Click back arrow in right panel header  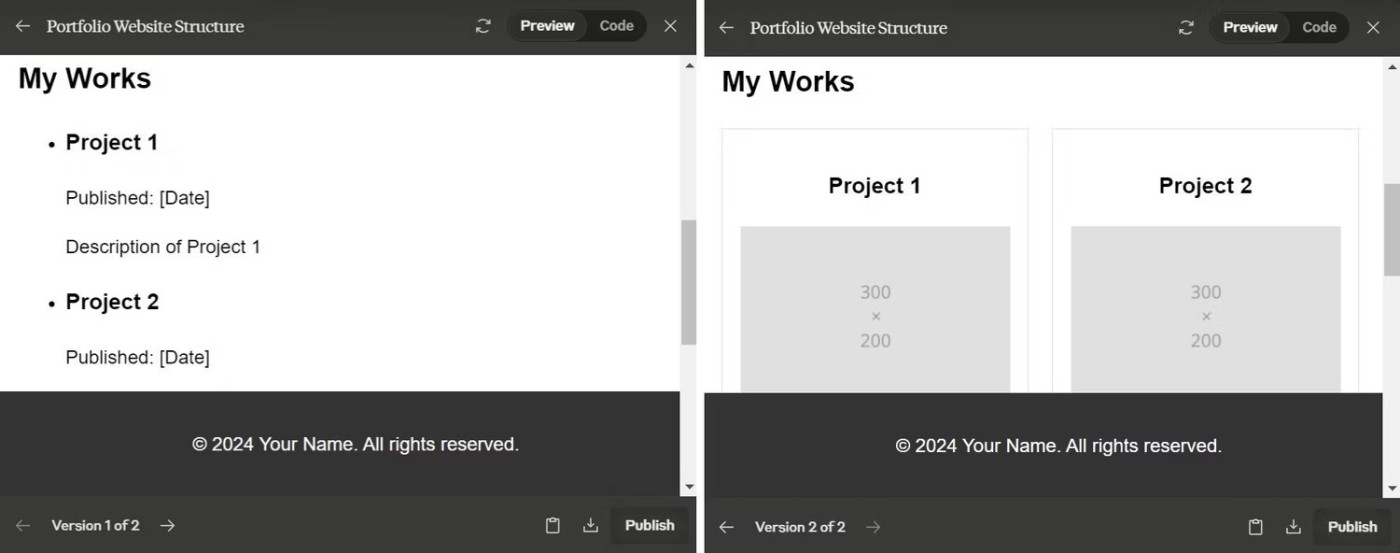click(727, 27)
